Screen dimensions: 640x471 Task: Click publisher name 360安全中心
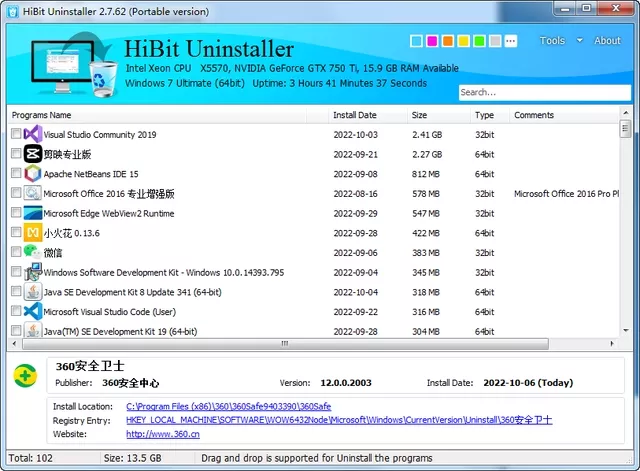[x=130, y=383]
